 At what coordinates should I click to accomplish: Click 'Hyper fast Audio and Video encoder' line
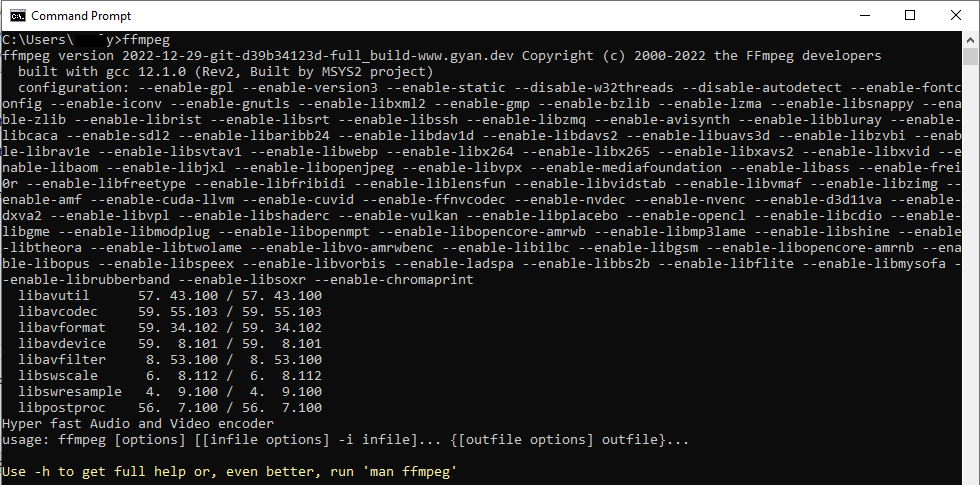tap(138, 424)
